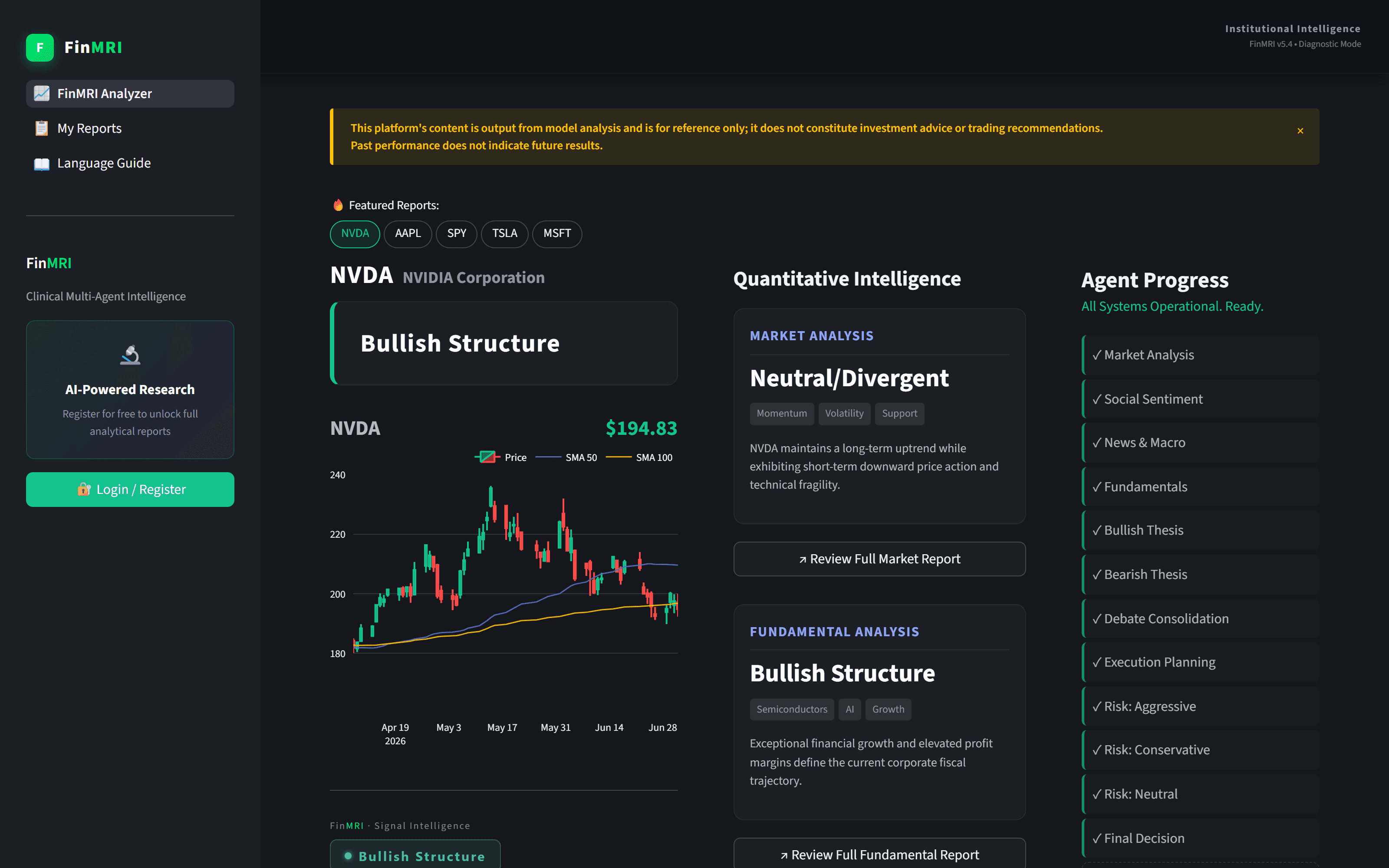The height and width of the screenshot is (868, 1389).
Task: Click 'Agent Progress' heading
Action: coord(1154,280)
